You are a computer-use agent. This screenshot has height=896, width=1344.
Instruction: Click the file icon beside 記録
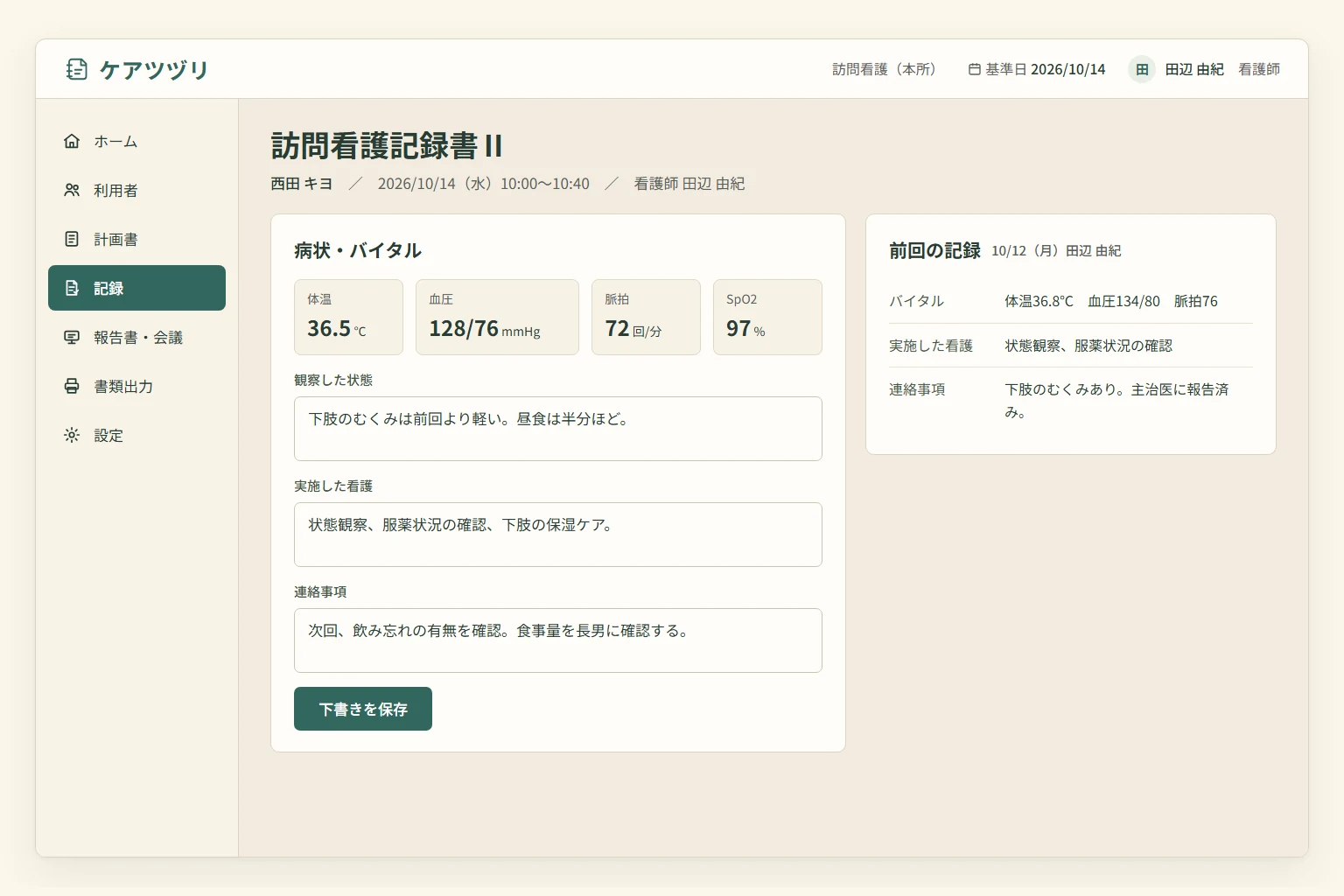72,288
